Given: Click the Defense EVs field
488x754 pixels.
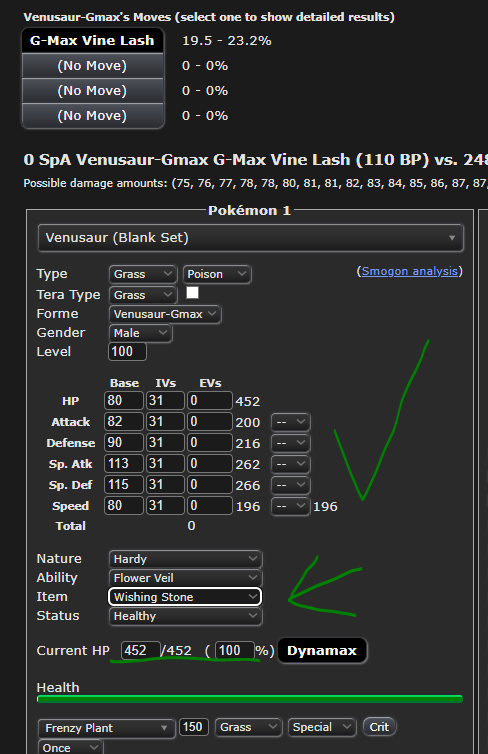Looking at the screenshot, I should [x=210, y=443].
